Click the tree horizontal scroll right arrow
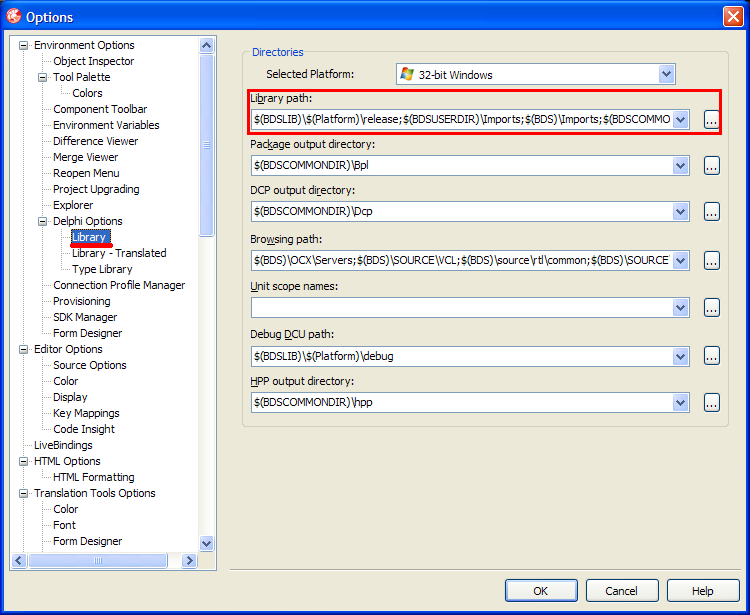 point(189,560)
